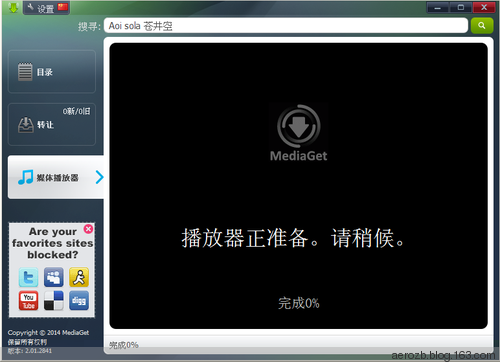500x362 pixels.
Task: Select the 媒体播放器 media player tab
Action: click(x=56, y=177)
